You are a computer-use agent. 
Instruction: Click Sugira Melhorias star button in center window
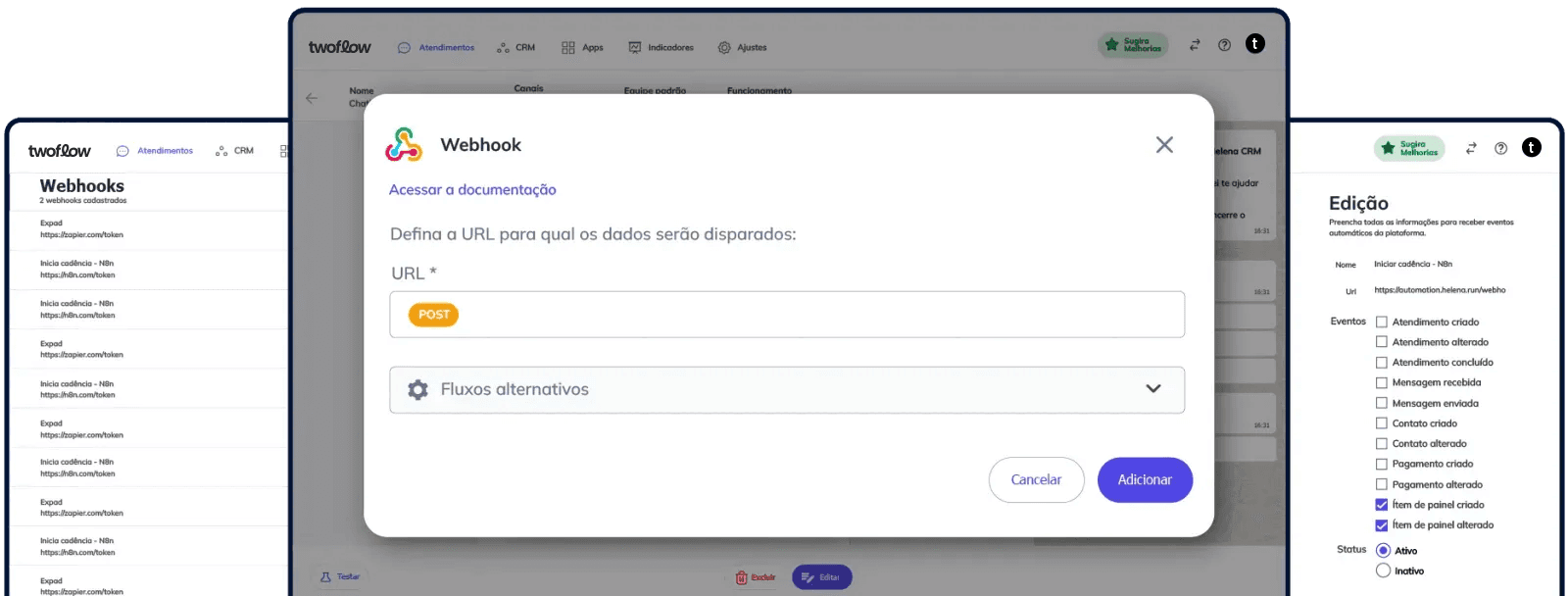(x=1133, y=45)
